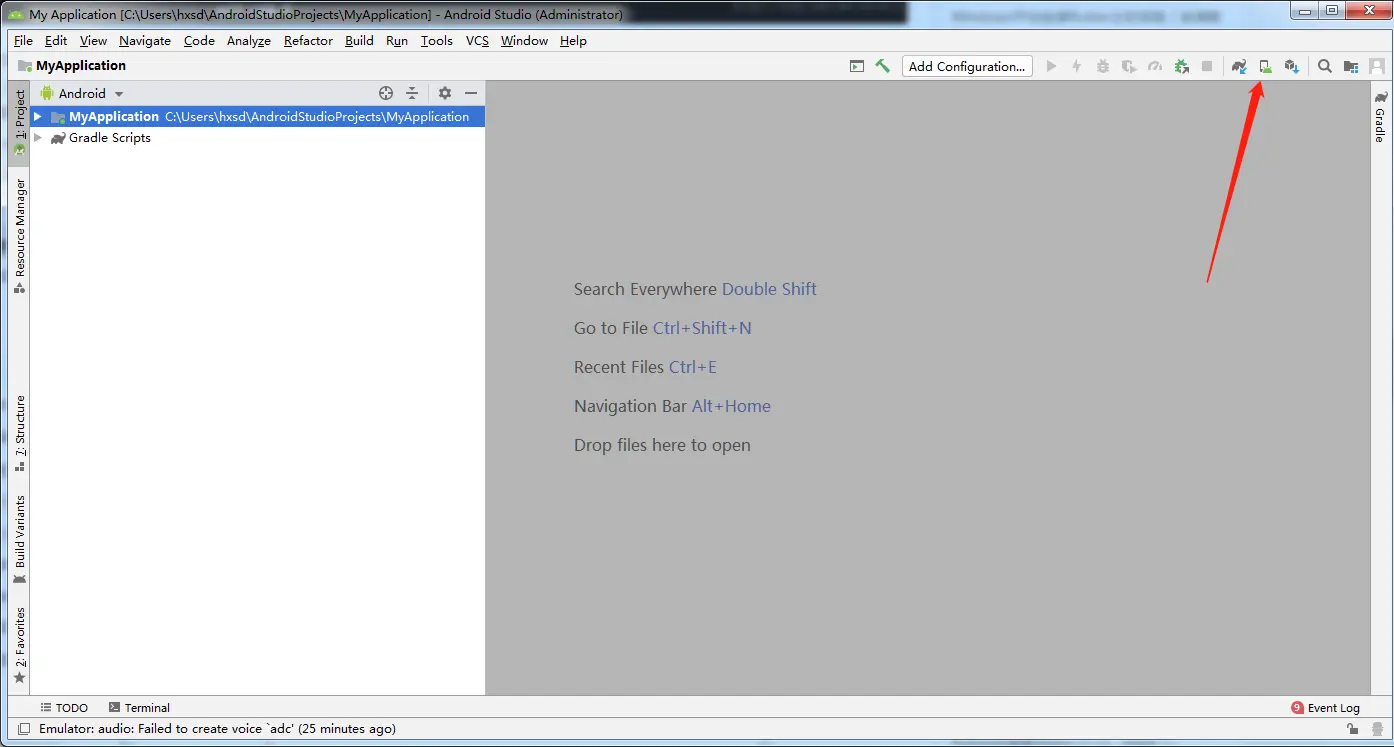The width and height of the screenshot is (1394, 747).
Task: Click the Run with Coverage icon
Action: tap(1129, 67)
